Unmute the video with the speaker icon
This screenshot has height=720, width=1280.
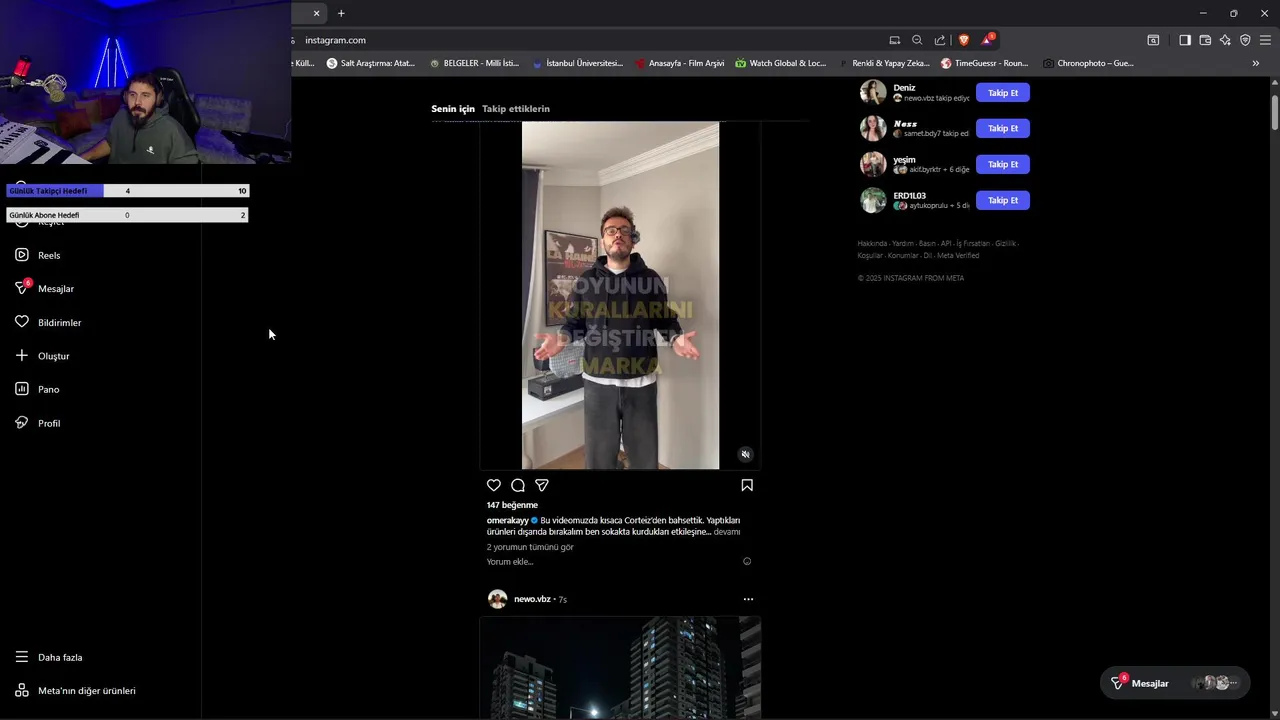(745, 454)
